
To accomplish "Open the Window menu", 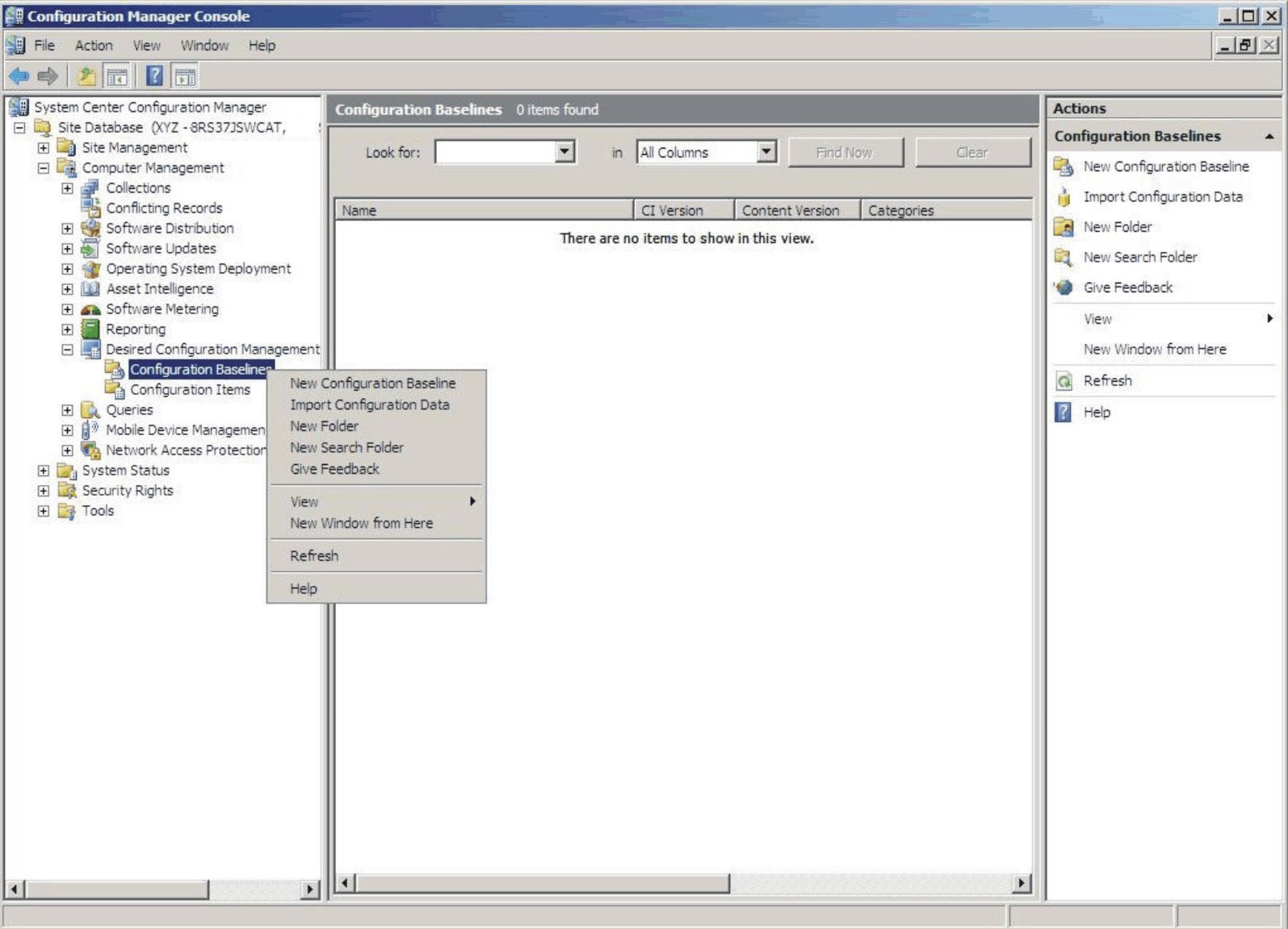I will (x=204, y=45).
